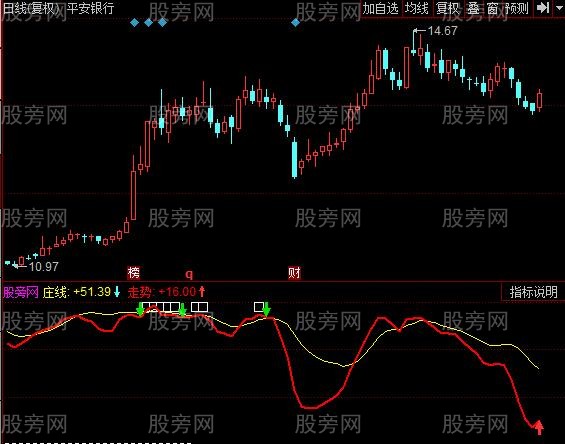The height and width of the screenshot is (444, 565).
Task: Open the 窗 window layout option
Action: 492,9
